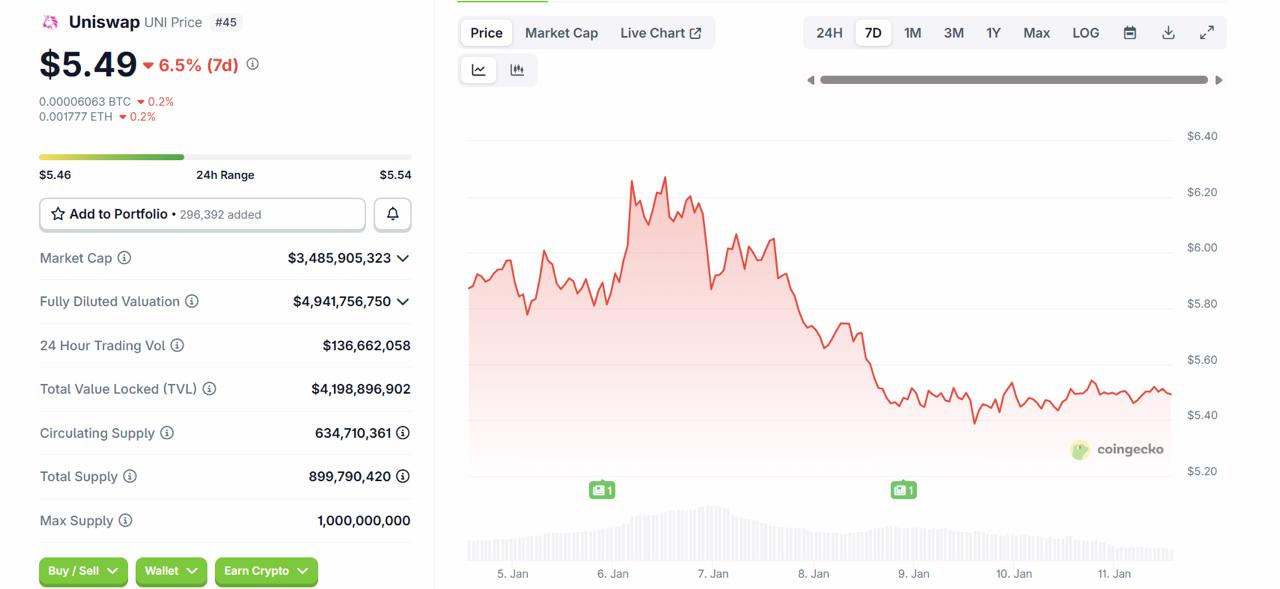Click the download chart data icon
Viewport: 1280px width, 589px height.
pyautogui.click(x=1168, y=32)
